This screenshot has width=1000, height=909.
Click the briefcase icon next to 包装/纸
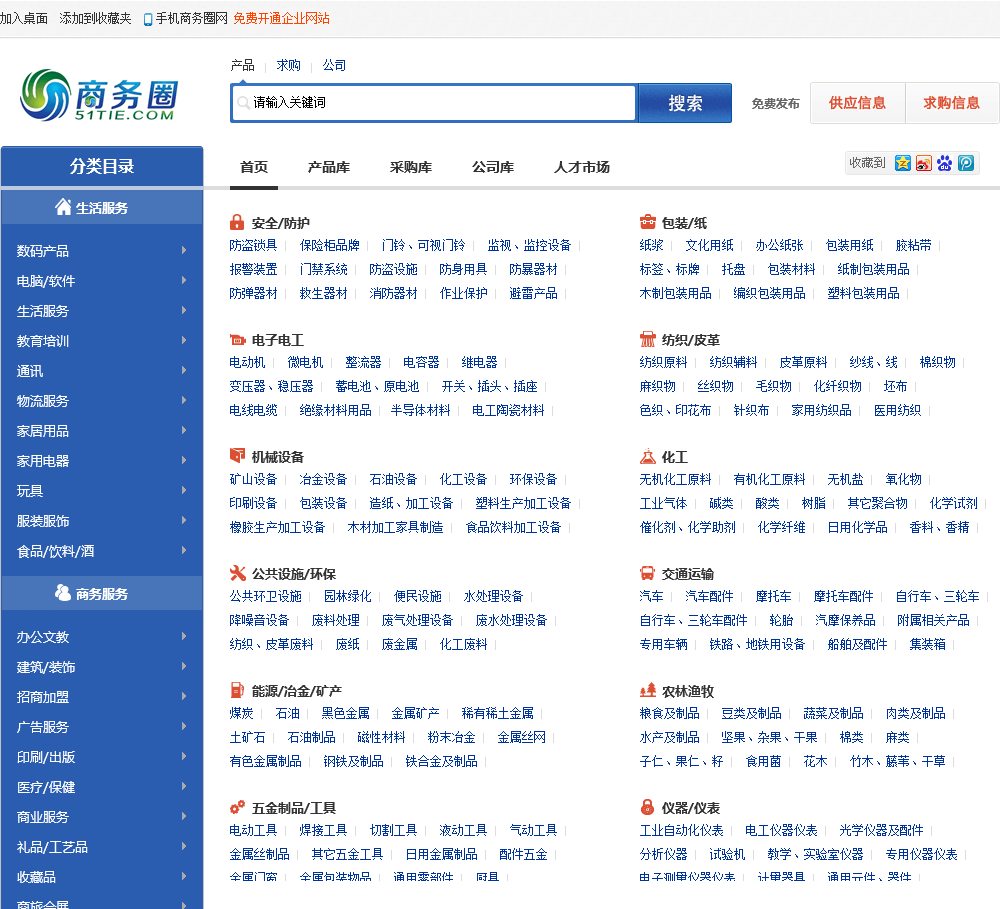[647, 222]
